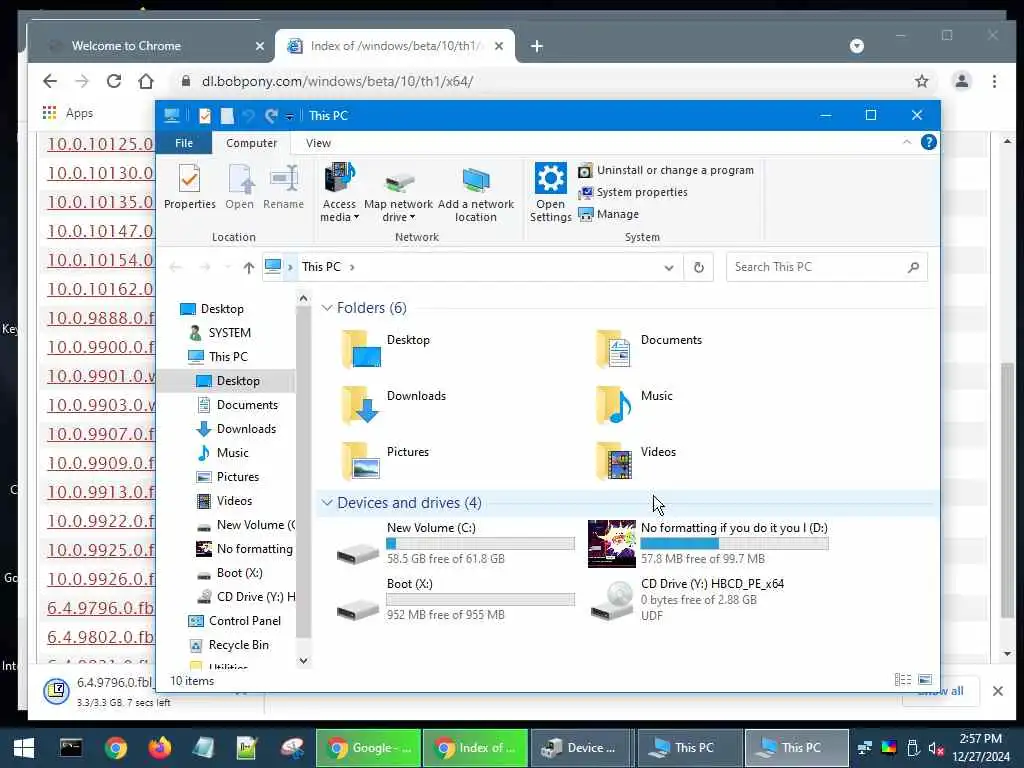Click Add a network location icon
The height and width of the screenshot is (768, 1024).
coord(475,192)
